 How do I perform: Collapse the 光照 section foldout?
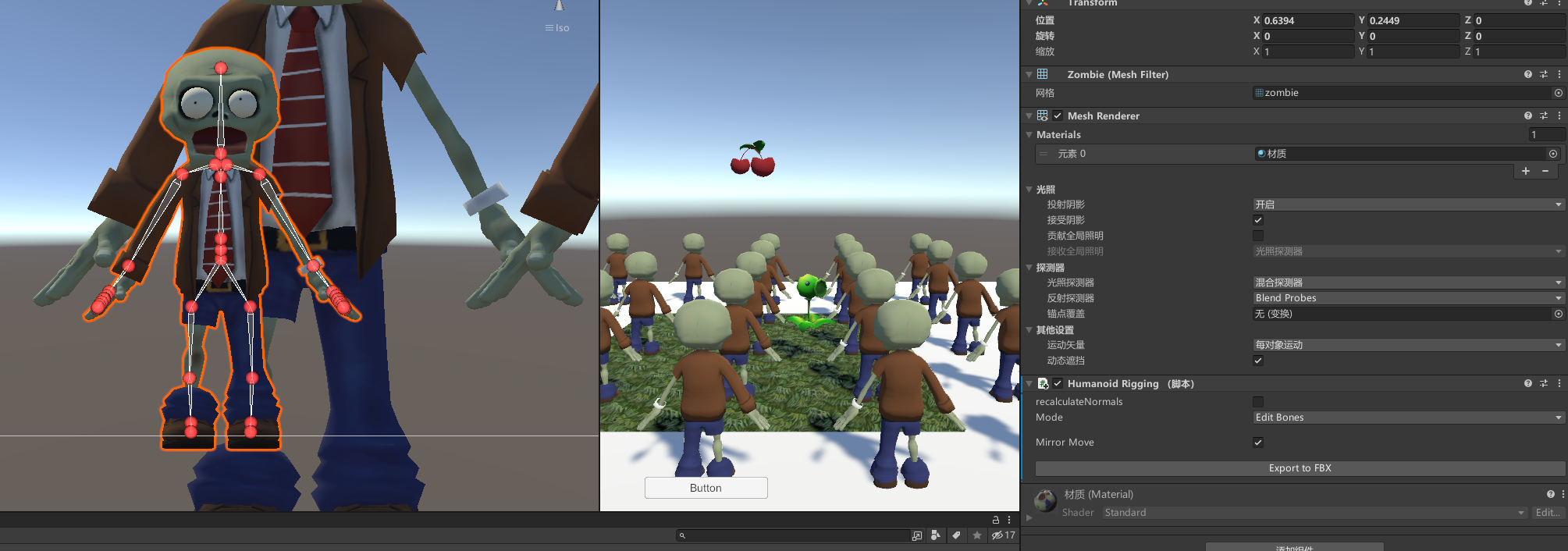[x=1029, y=190]
